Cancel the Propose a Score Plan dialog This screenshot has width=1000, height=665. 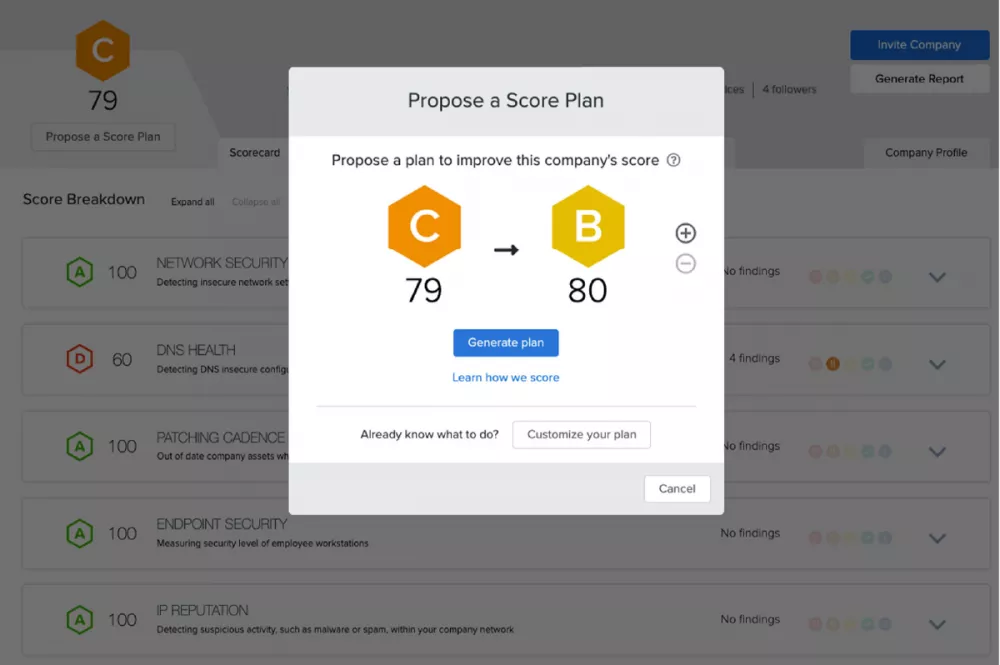pyautogui.click(x=677, y=489)
